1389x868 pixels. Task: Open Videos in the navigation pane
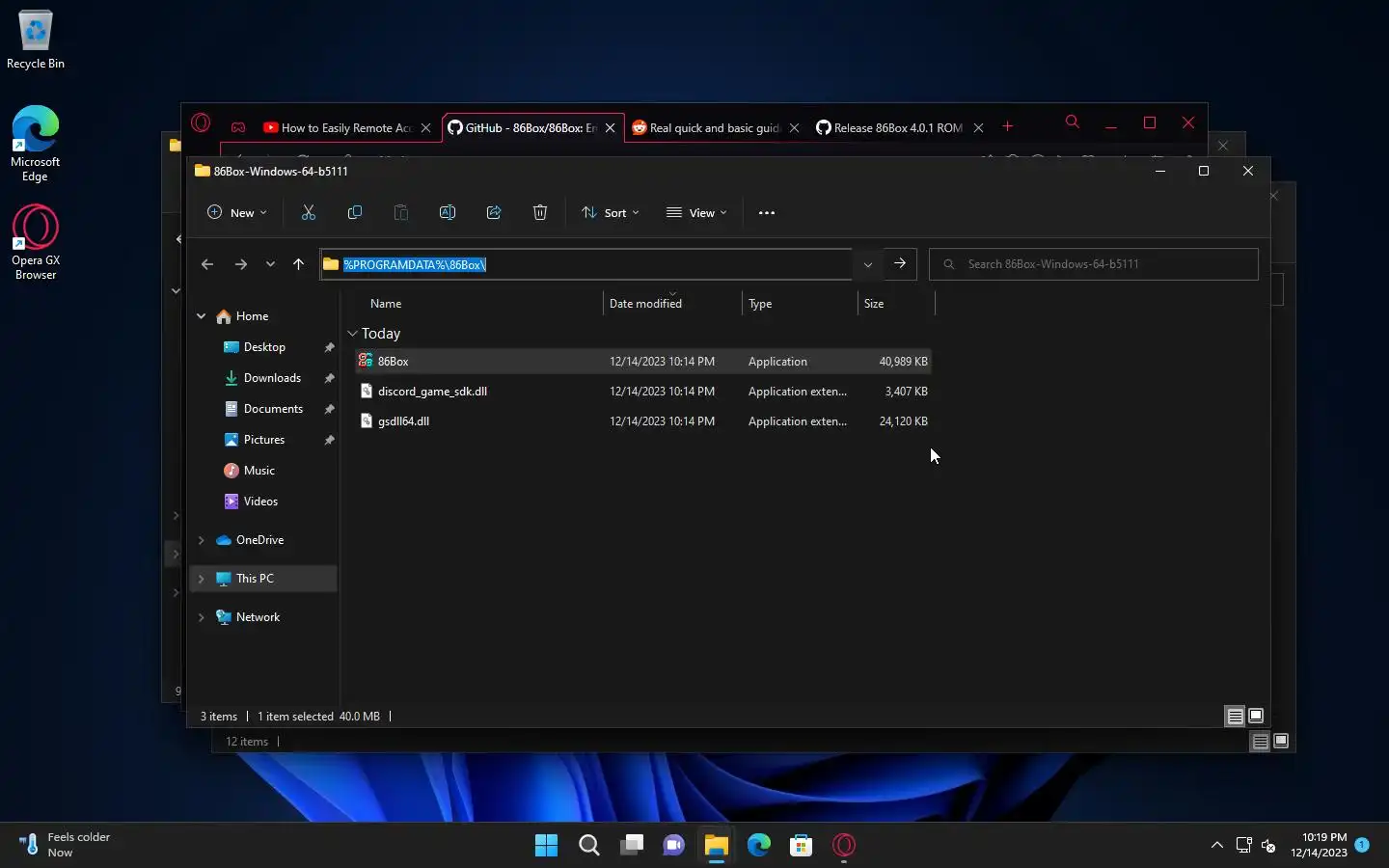point(260,502)
